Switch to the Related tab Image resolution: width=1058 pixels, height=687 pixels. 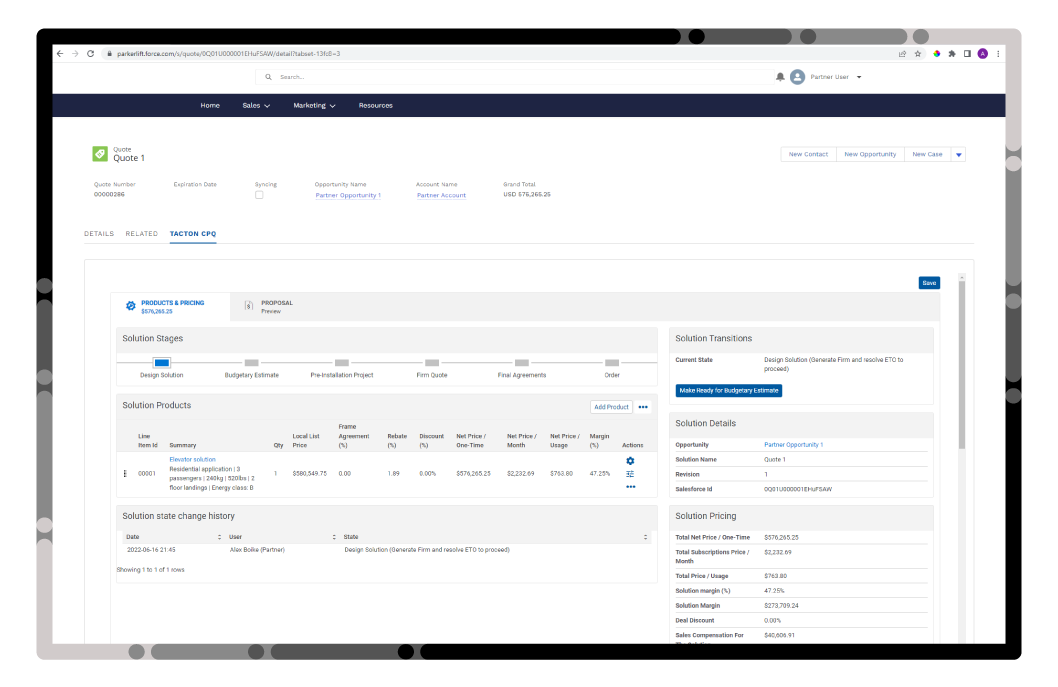point(141,233)
